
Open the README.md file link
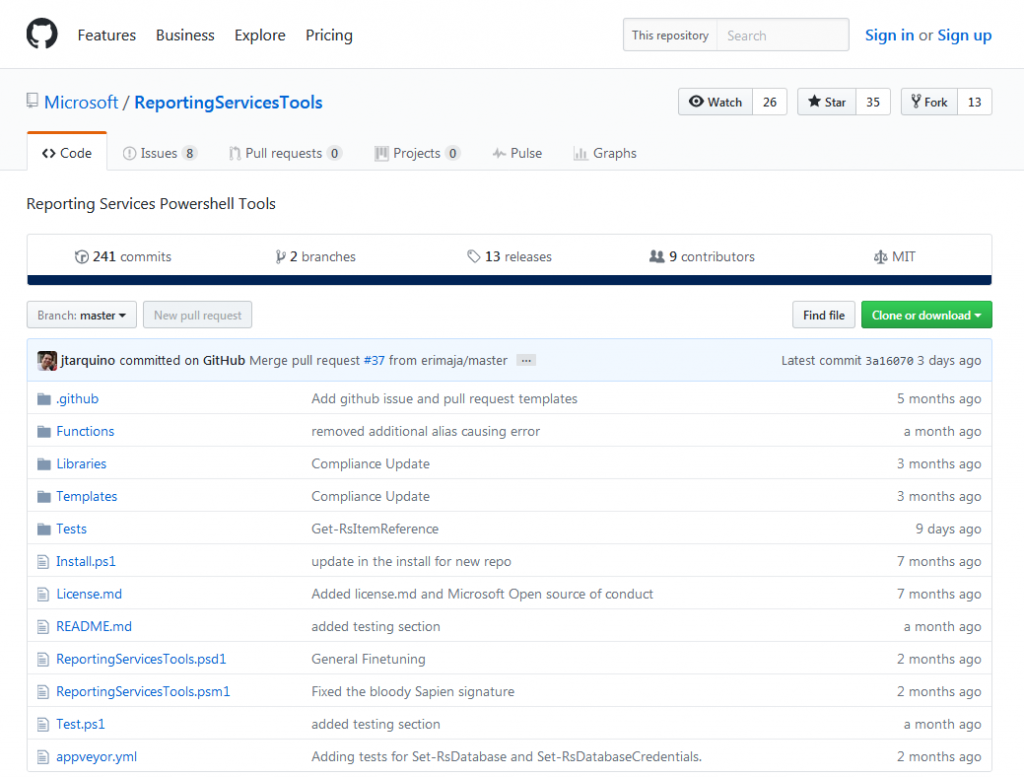94,627
